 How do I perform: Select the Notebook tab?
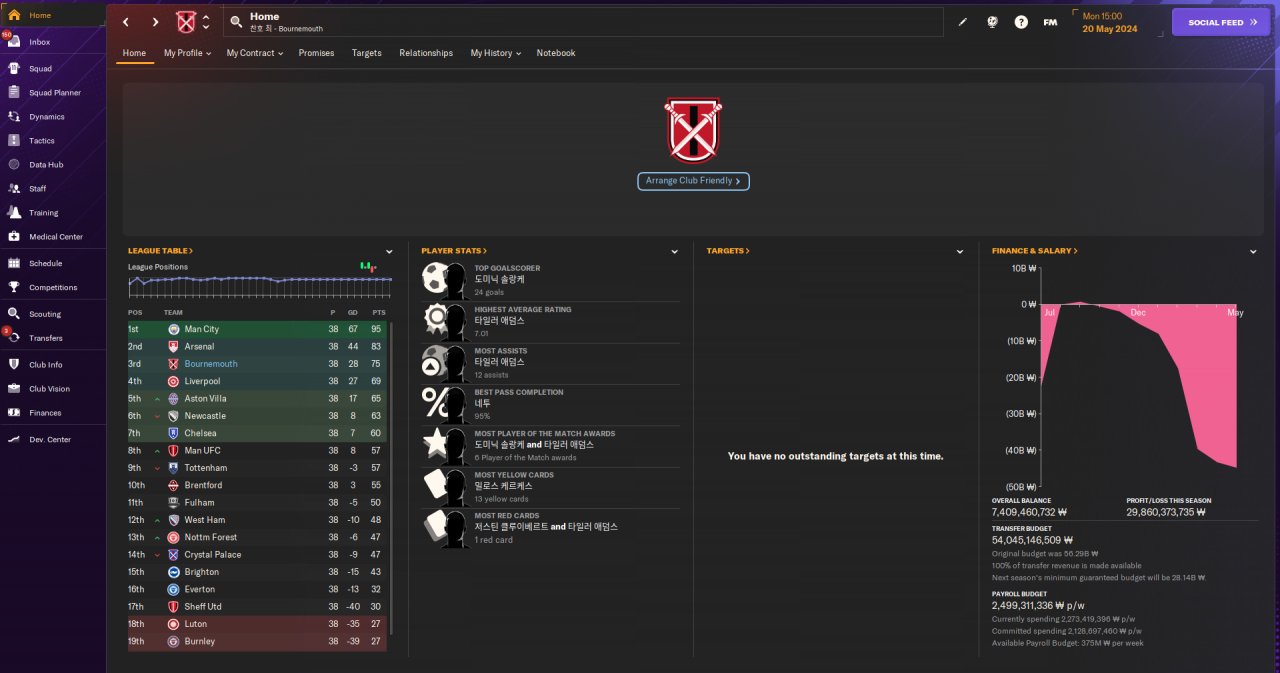[556, 53]
